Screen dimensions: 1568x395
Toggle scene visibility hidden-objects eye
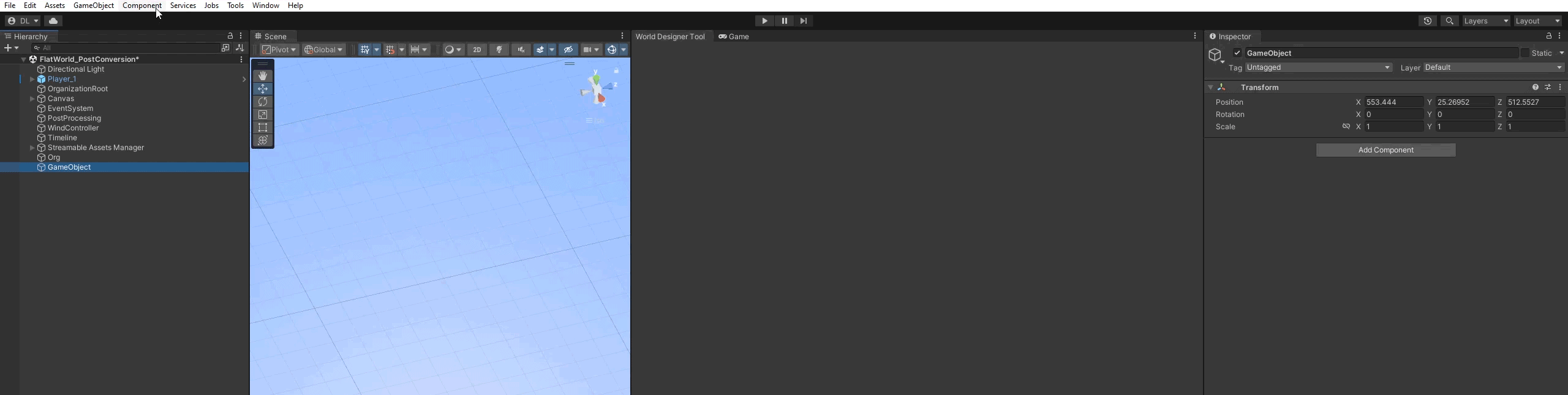tap(568, 50)
